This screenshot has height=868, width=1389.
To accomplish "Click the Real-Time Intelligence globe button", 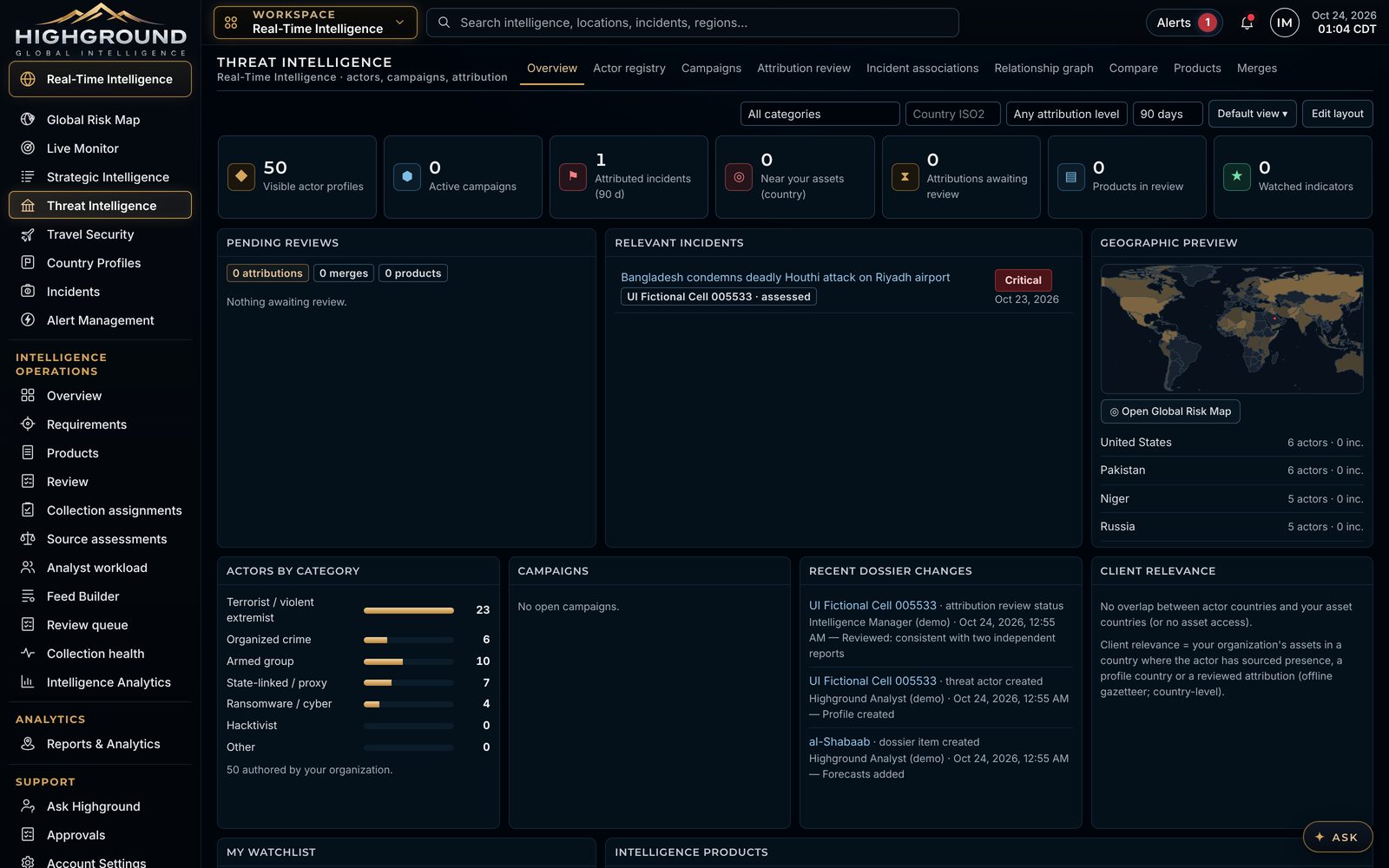I will 100,79.
